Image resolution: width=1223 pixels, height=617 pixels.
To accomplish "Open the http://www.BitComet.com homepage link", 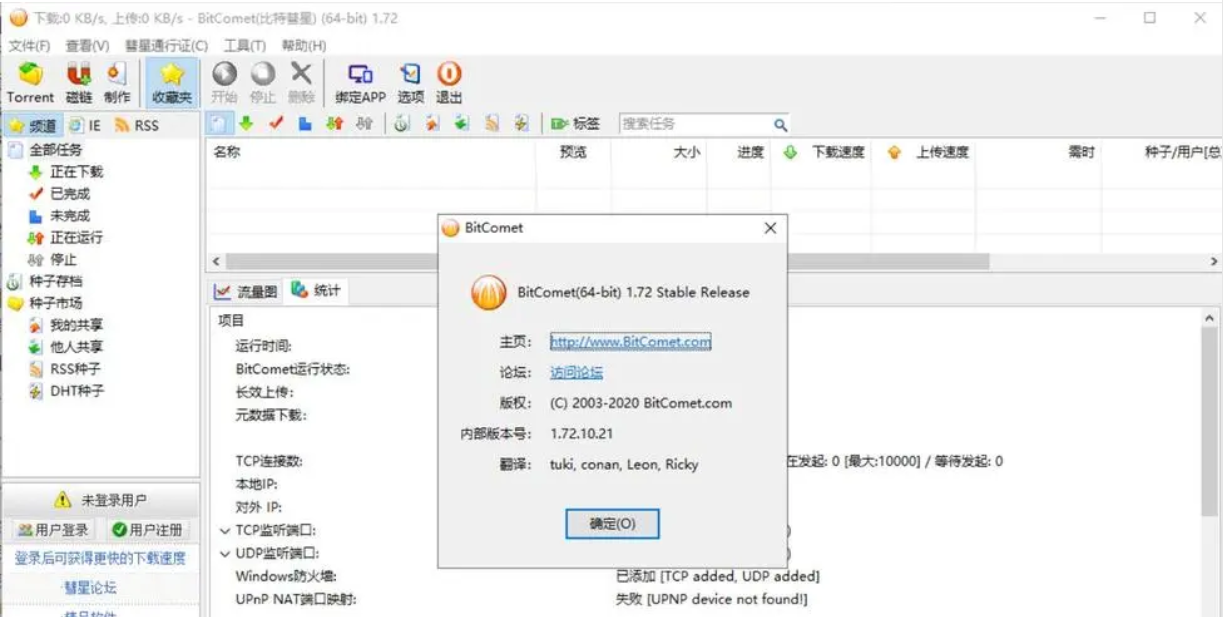I will point(630,342).
